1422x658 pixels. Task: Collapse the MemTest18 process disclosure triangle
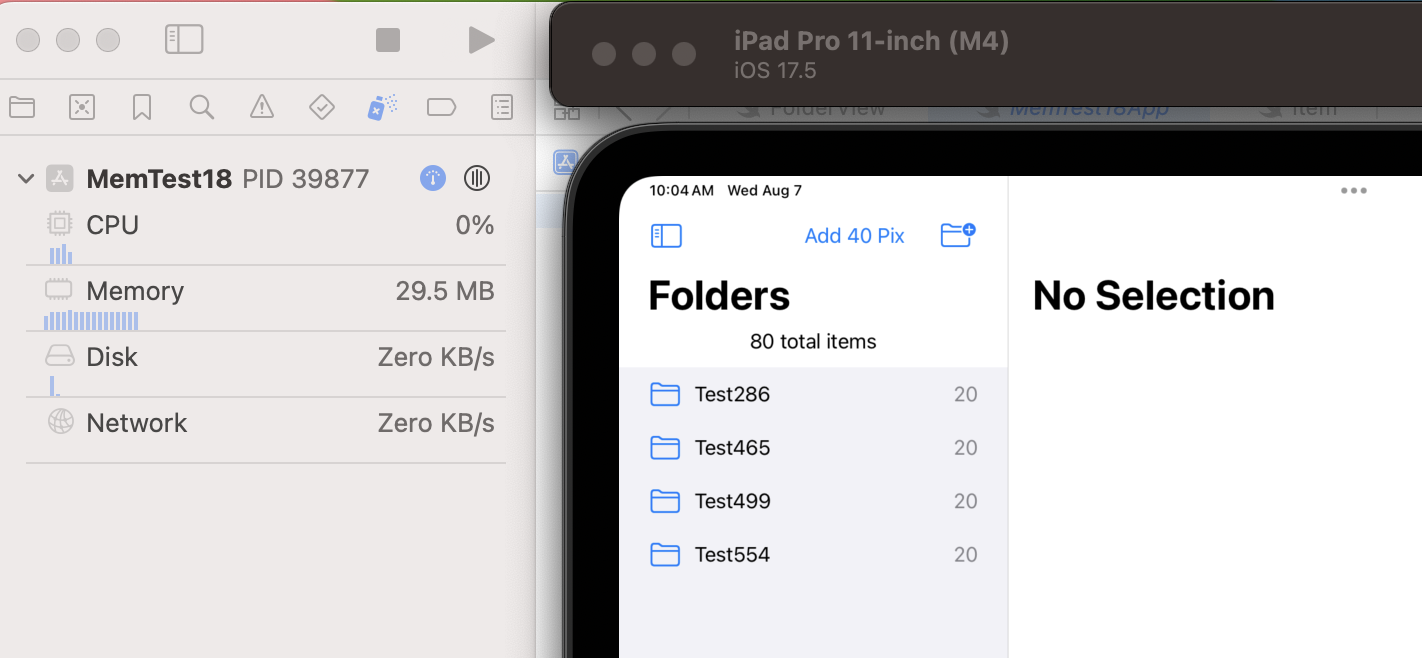click(x=27, y=179)
